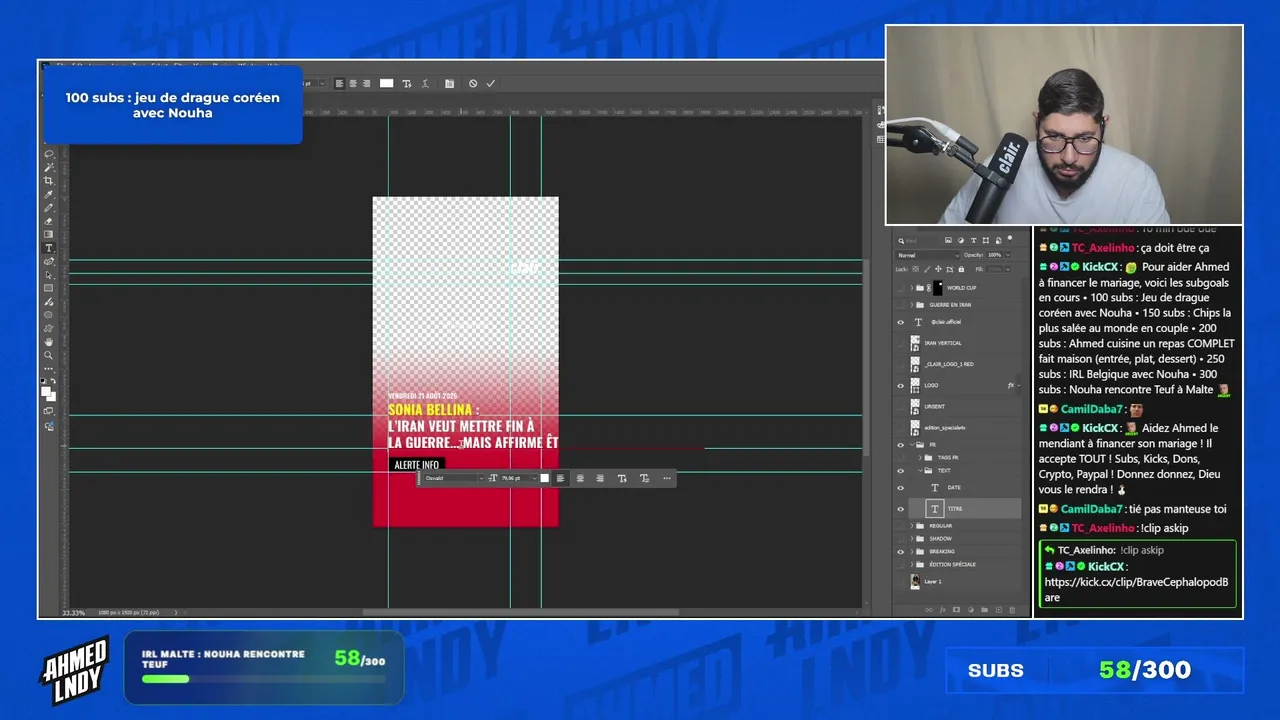Expand the REGULAR group
1280x720 pixels.
point(910,526)
